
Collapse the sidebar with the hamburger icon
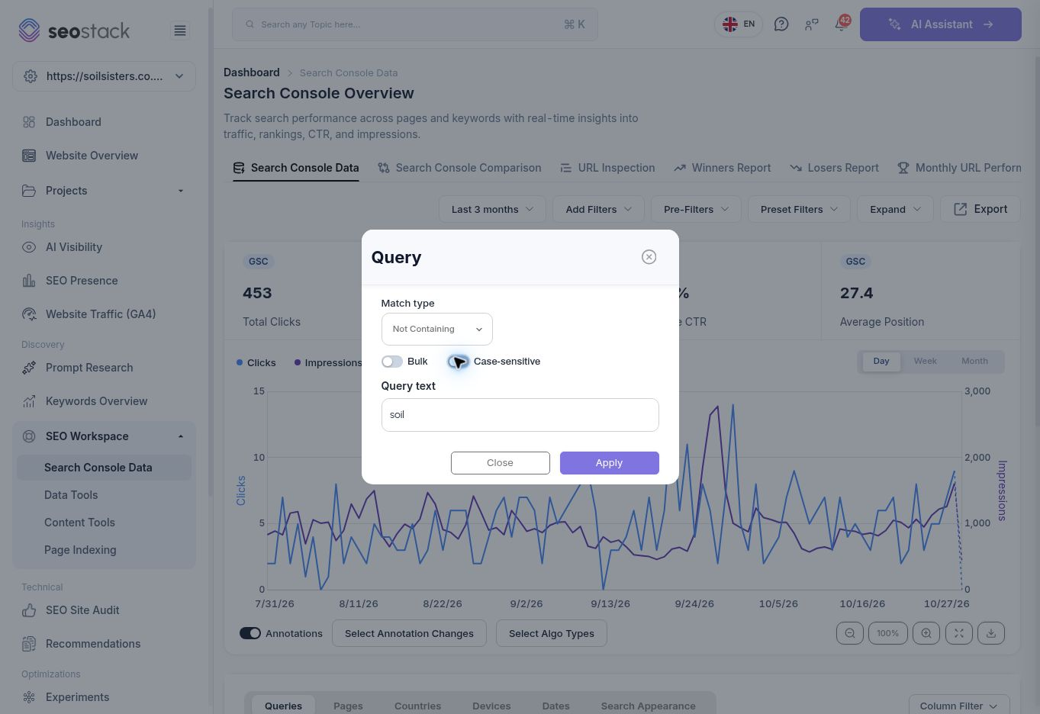pos(180,31)
